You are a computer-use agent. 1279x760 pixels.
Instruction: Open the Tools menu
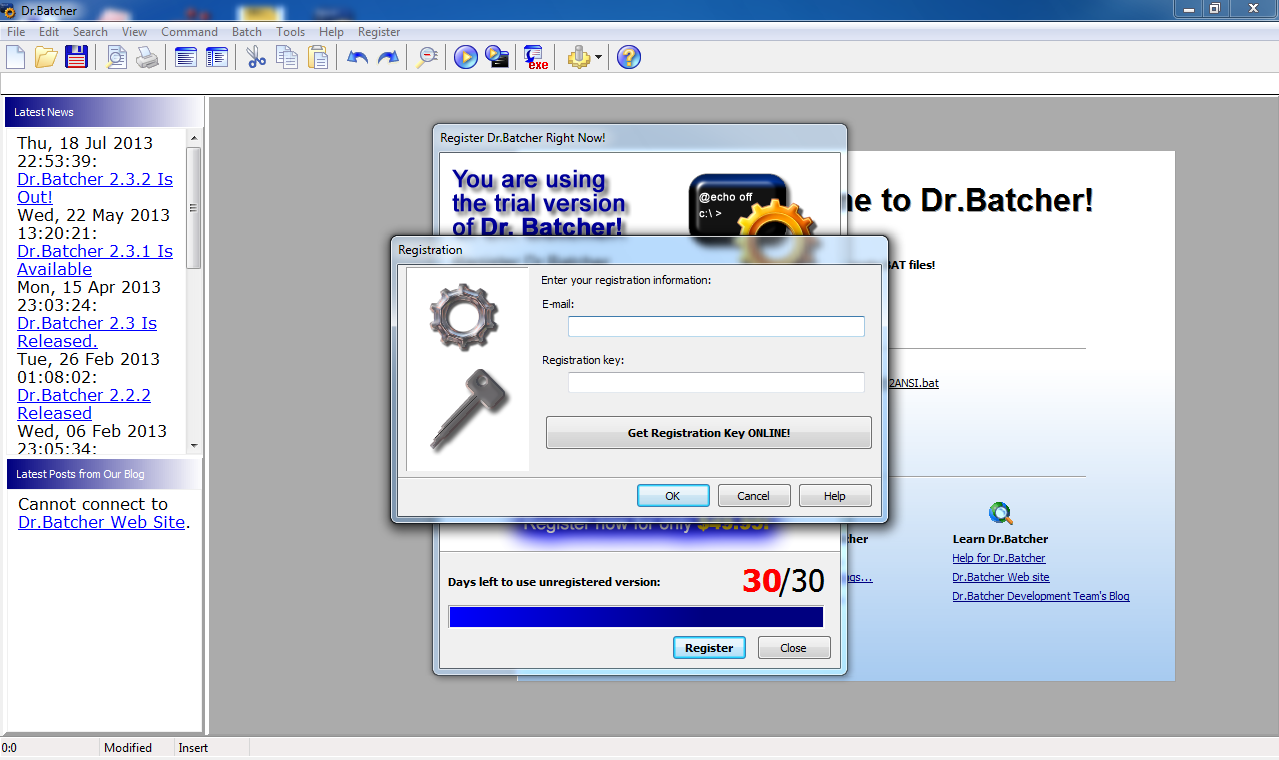click(291, 32)
